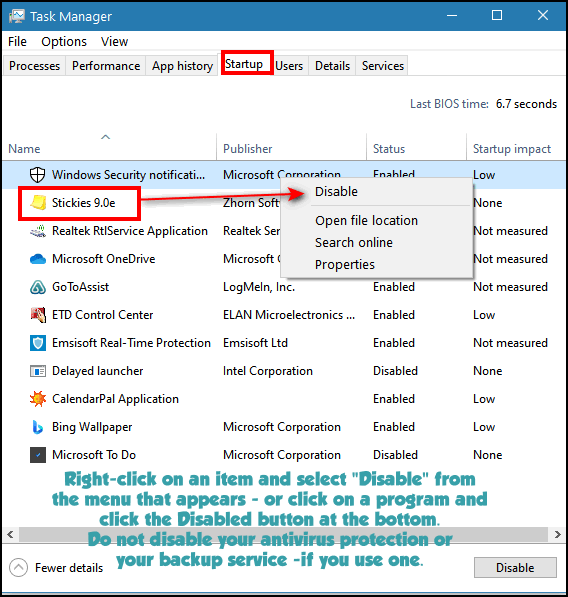This screenshot has height=597, width=568.
Task: Select the Realtek RtlService Application name
Action: pyautogui.click(x=130, y=231)
